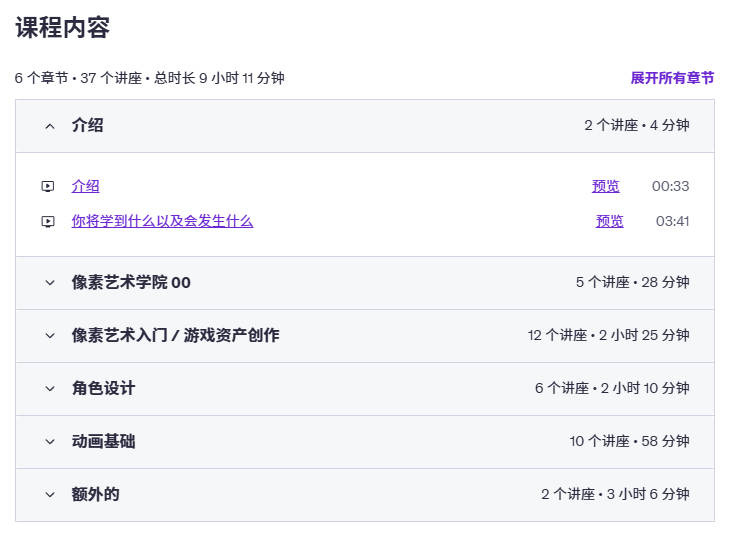Click video icon beside 介绍 lecture

[48, 186]
